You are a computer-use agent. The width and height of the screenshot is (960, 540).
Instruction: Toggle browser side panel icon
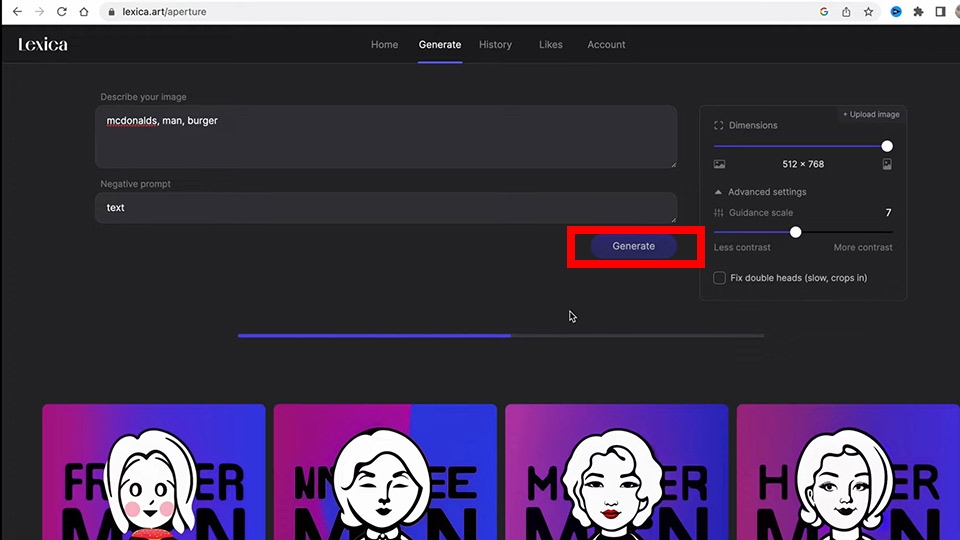(940, 12)
